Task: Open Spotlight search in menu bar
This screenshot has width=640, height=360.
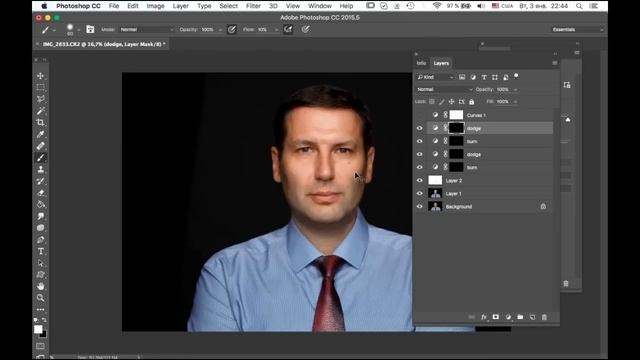Action: [x=579, y=6]
